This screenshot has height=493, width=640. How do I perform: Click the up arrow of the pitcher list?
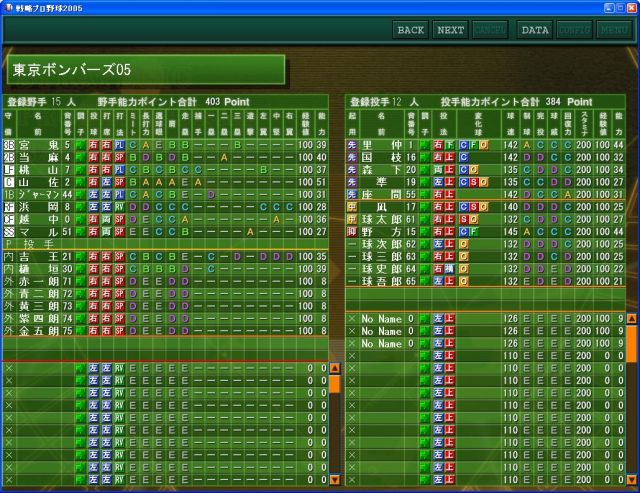(631, 318)
